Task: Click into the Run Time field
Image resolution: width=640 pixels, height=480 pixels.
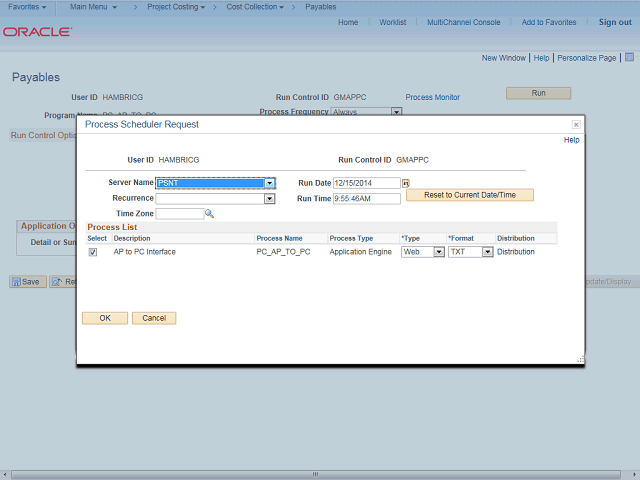Action: tap(366, 199)
